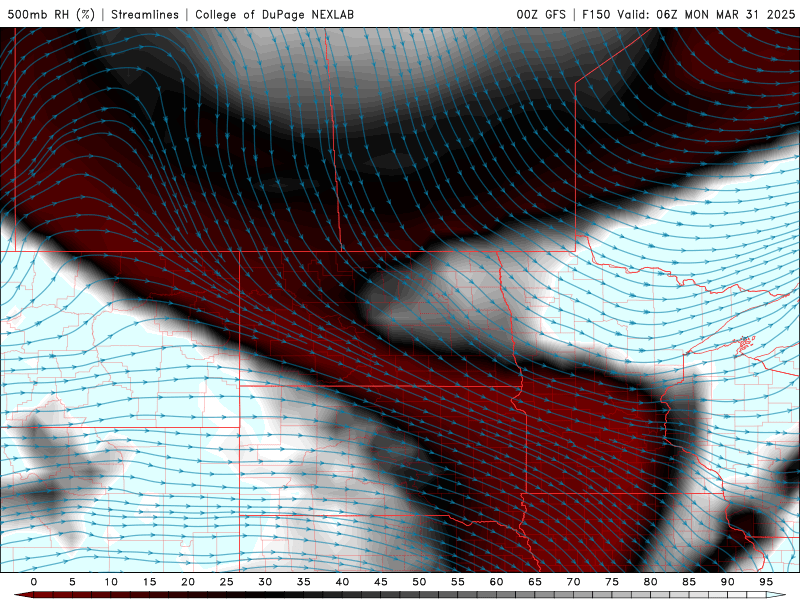Screen dimensions: 800x600
Task: Click the "5" value on color scale
Action: (72, 582)
